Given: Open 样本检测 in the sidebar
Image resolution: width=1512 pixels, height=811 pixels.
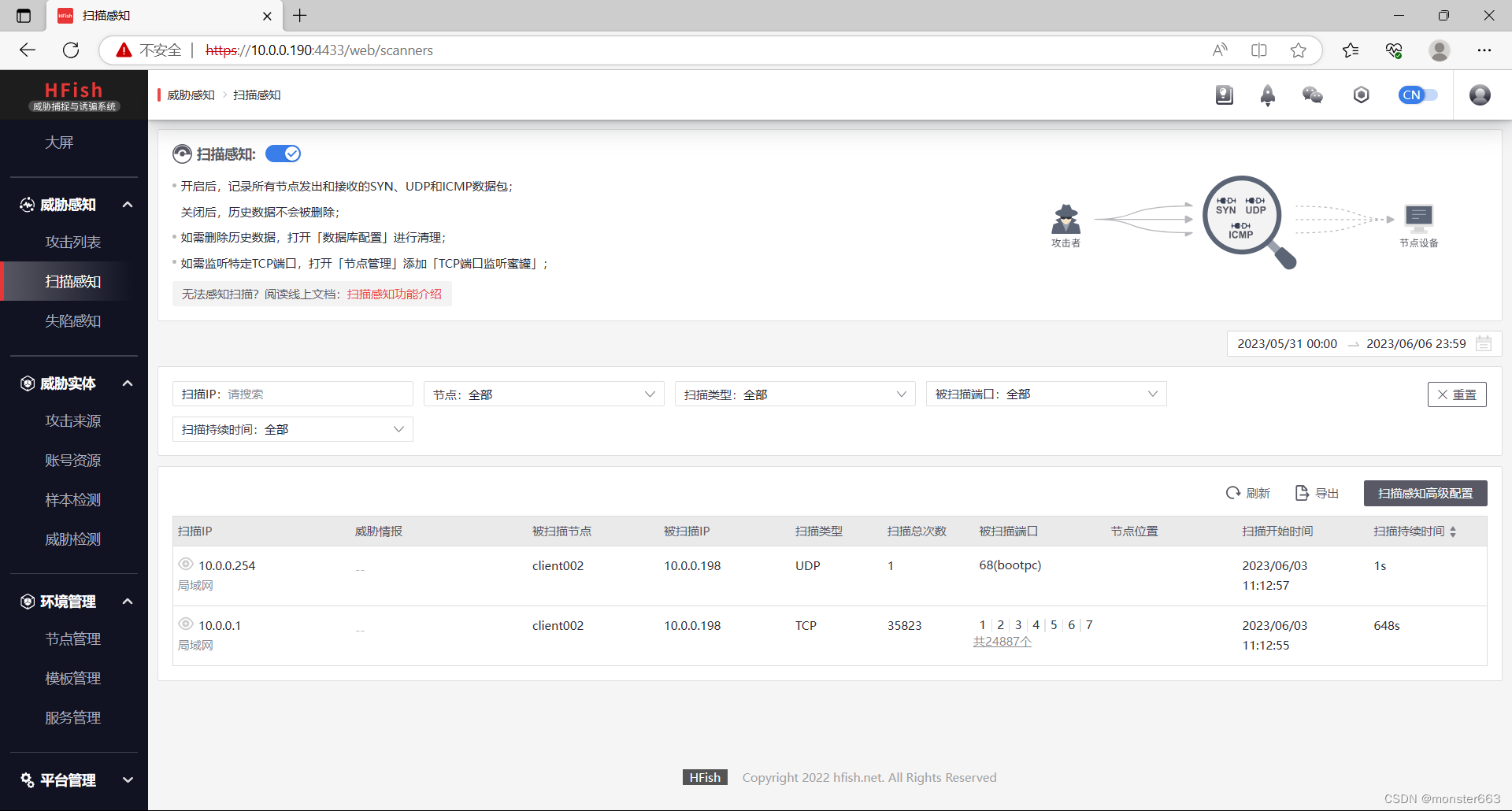Looking at the screenshot, I should click(73, 499).
